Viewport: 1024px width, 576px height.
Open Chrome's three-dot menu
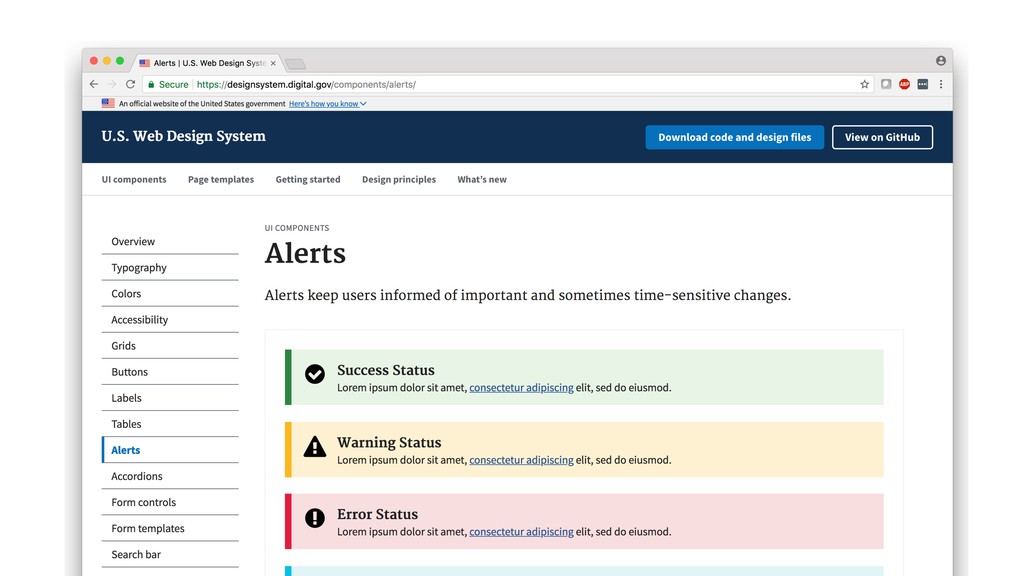[941, 84]
